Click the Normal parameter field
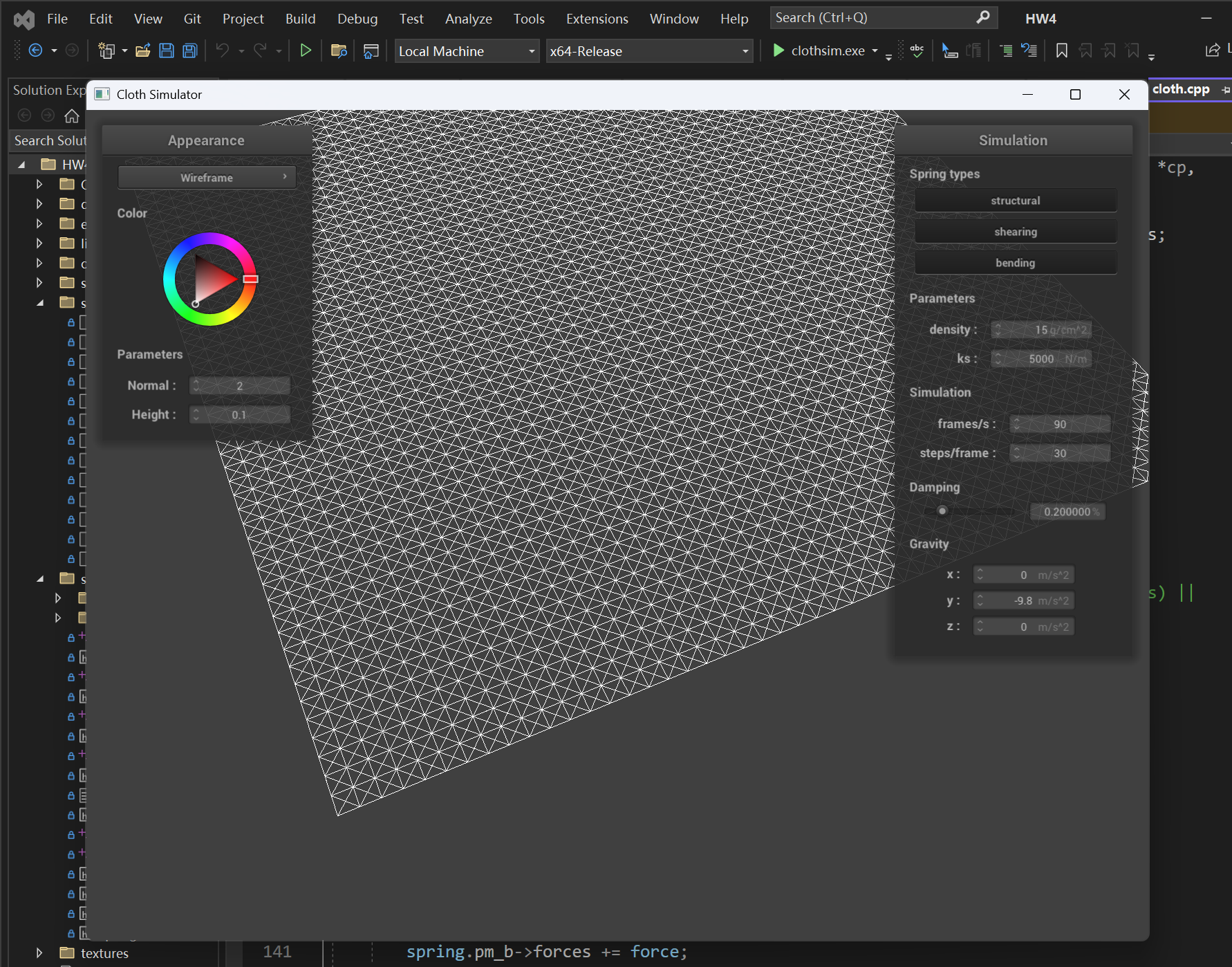Viewport: 1232px width, 967px height. point(240,386)
